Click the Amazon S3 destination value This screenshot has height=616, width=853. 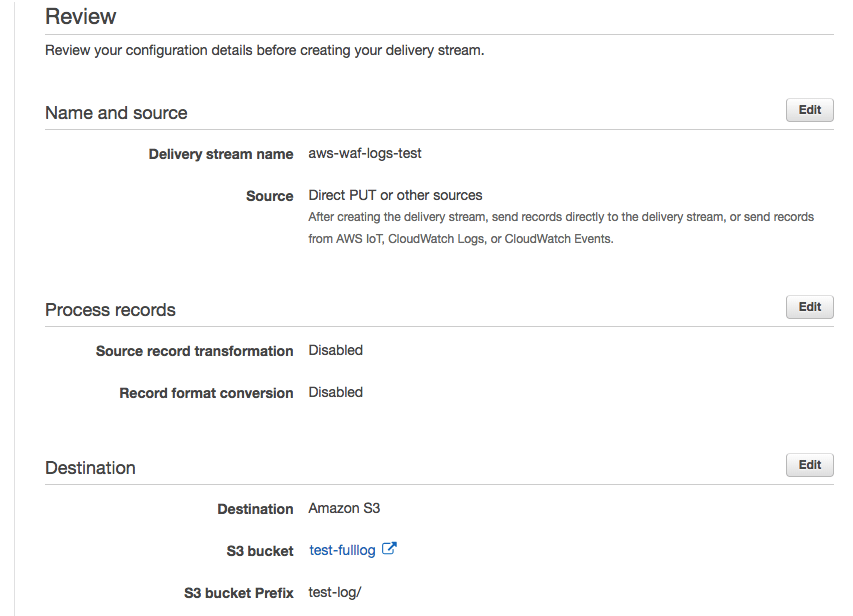pos(344,508)
